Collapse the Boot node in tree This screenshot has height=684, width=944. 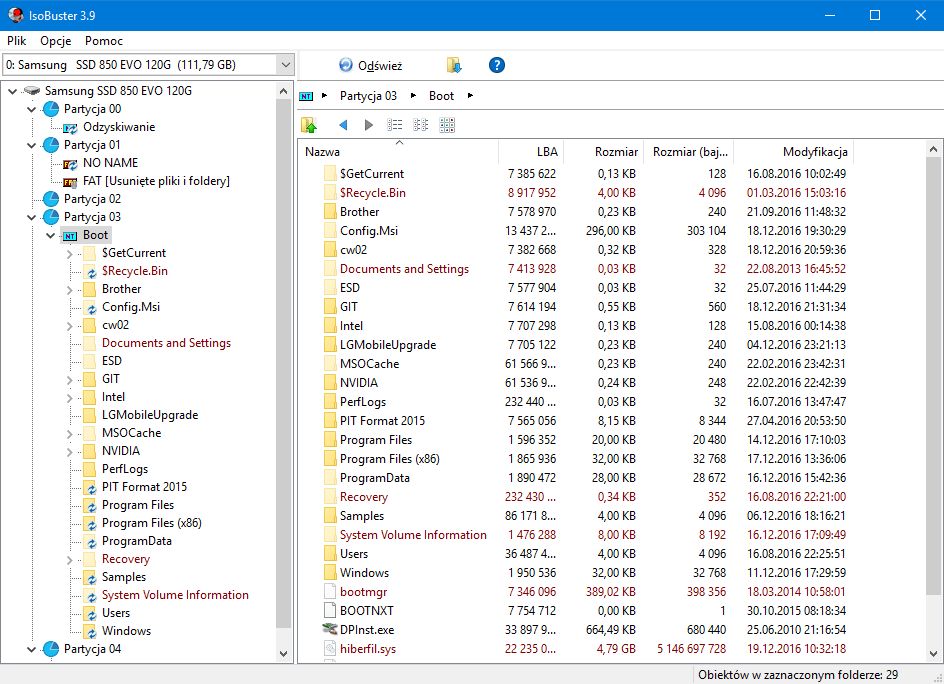52,235
